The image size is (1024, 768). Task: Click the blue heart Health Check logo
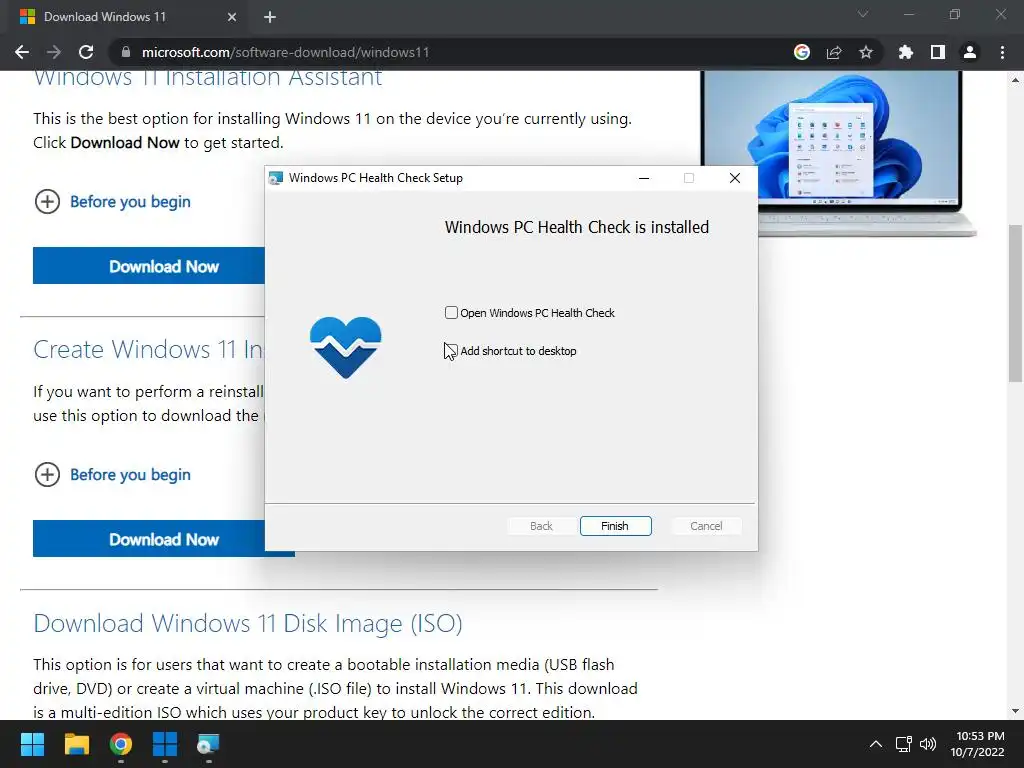point(345,347)
